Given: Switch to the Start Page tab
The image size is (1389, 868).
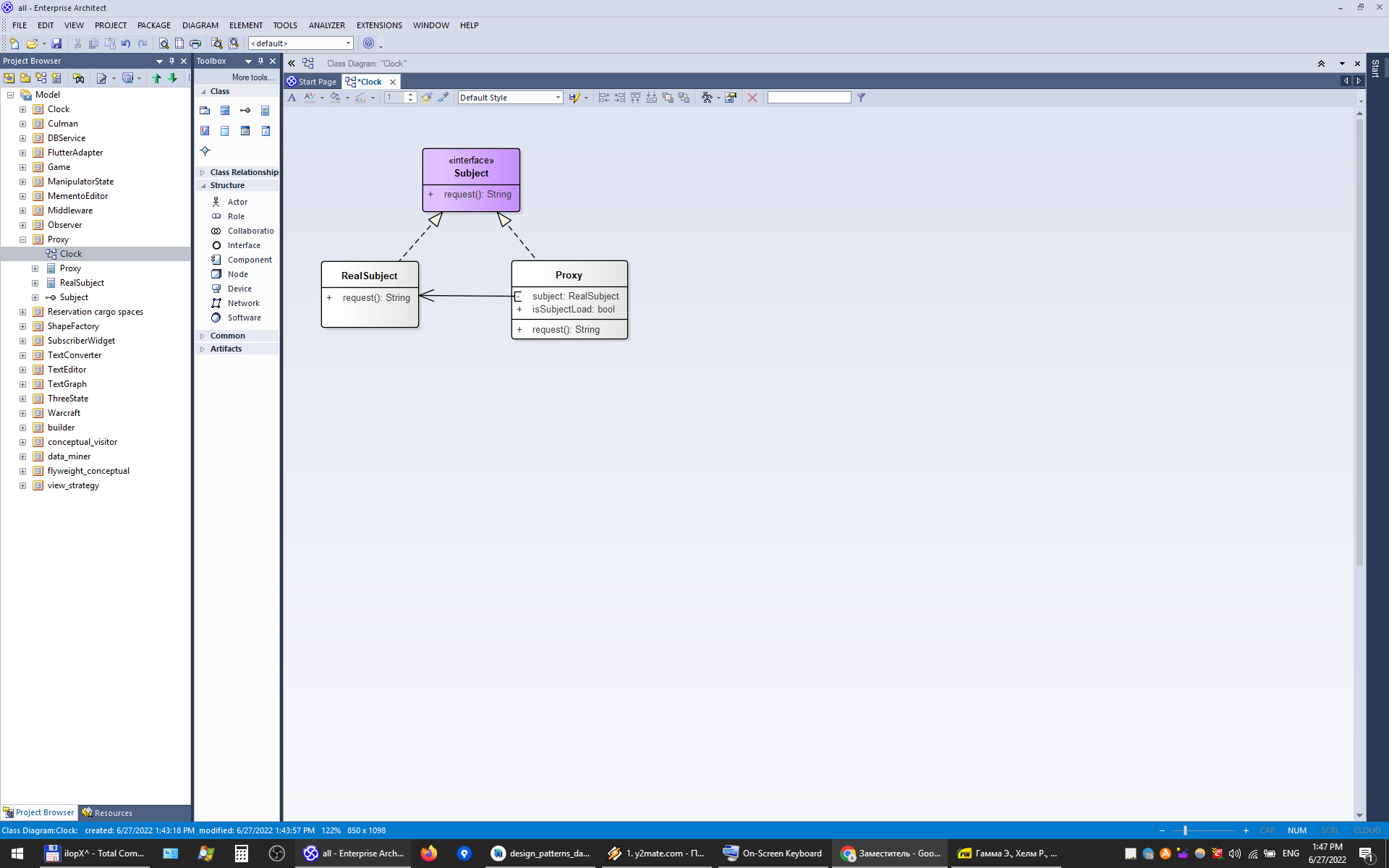Looking at the screenshot, I should 312,82.
